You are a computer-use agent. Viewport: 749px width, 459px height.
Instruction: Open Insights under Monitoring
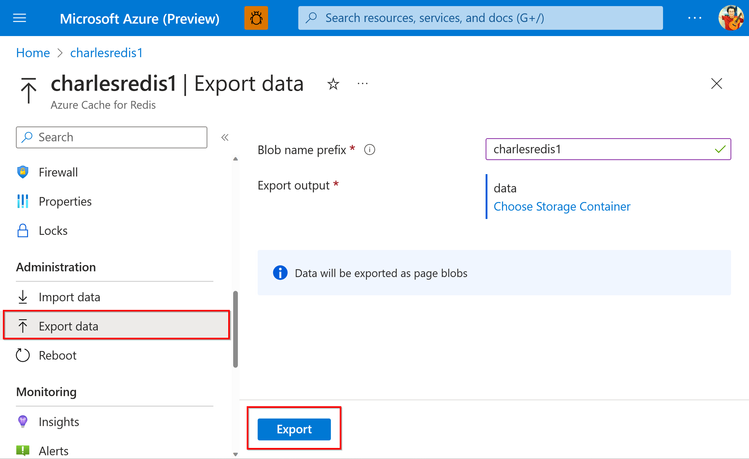click(x=59, y=422)
